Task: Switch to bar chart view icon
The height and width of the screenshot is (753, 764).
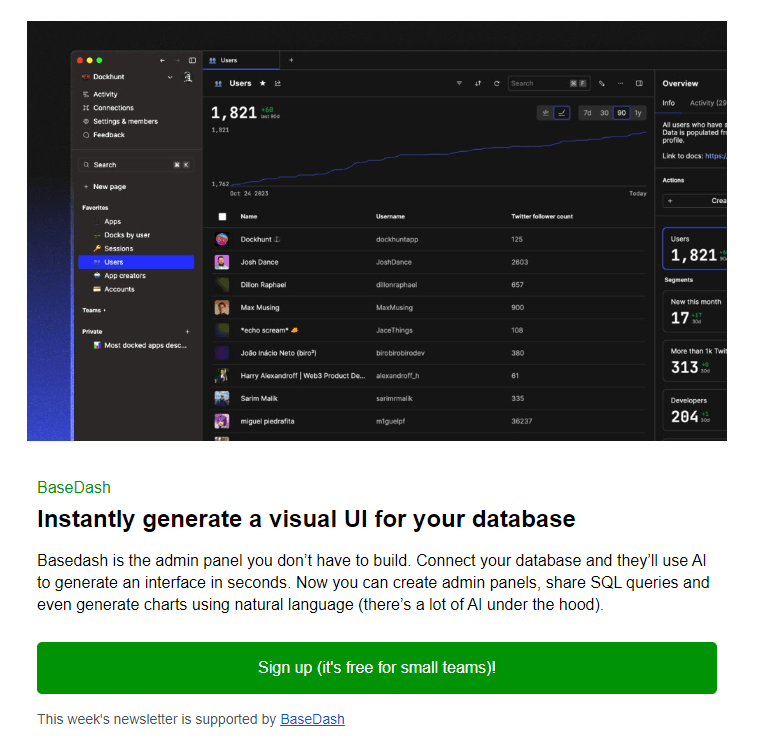Action: point(546,113)
